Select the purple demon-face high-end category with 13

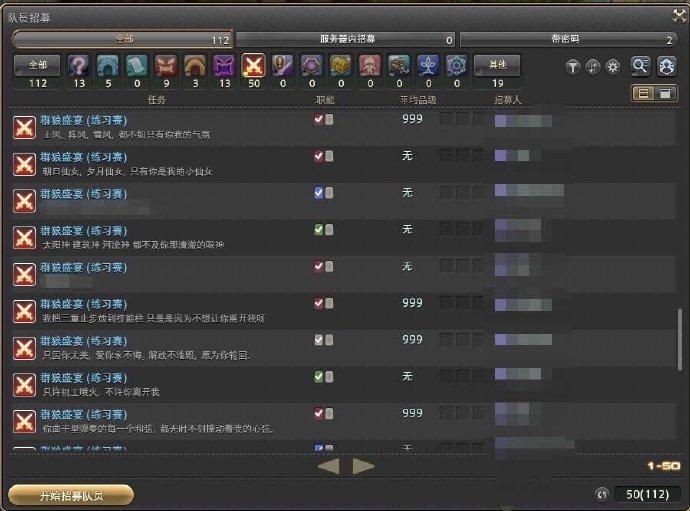click(224, 66)
